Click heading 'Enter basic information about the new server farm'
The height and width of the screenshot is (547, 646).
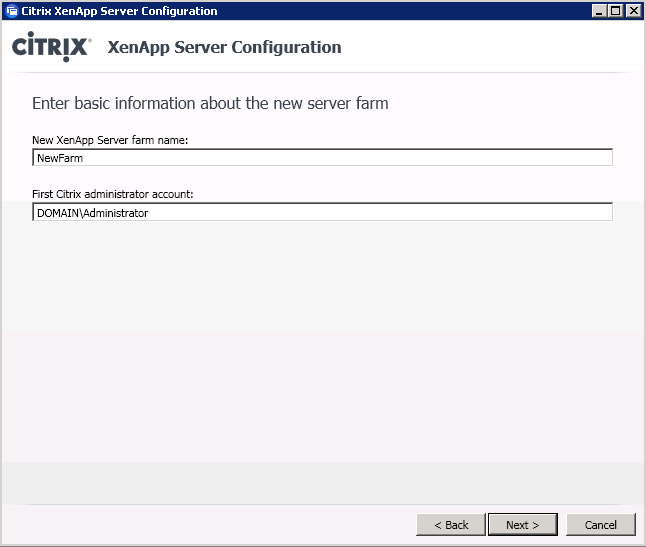click(210, 103)
